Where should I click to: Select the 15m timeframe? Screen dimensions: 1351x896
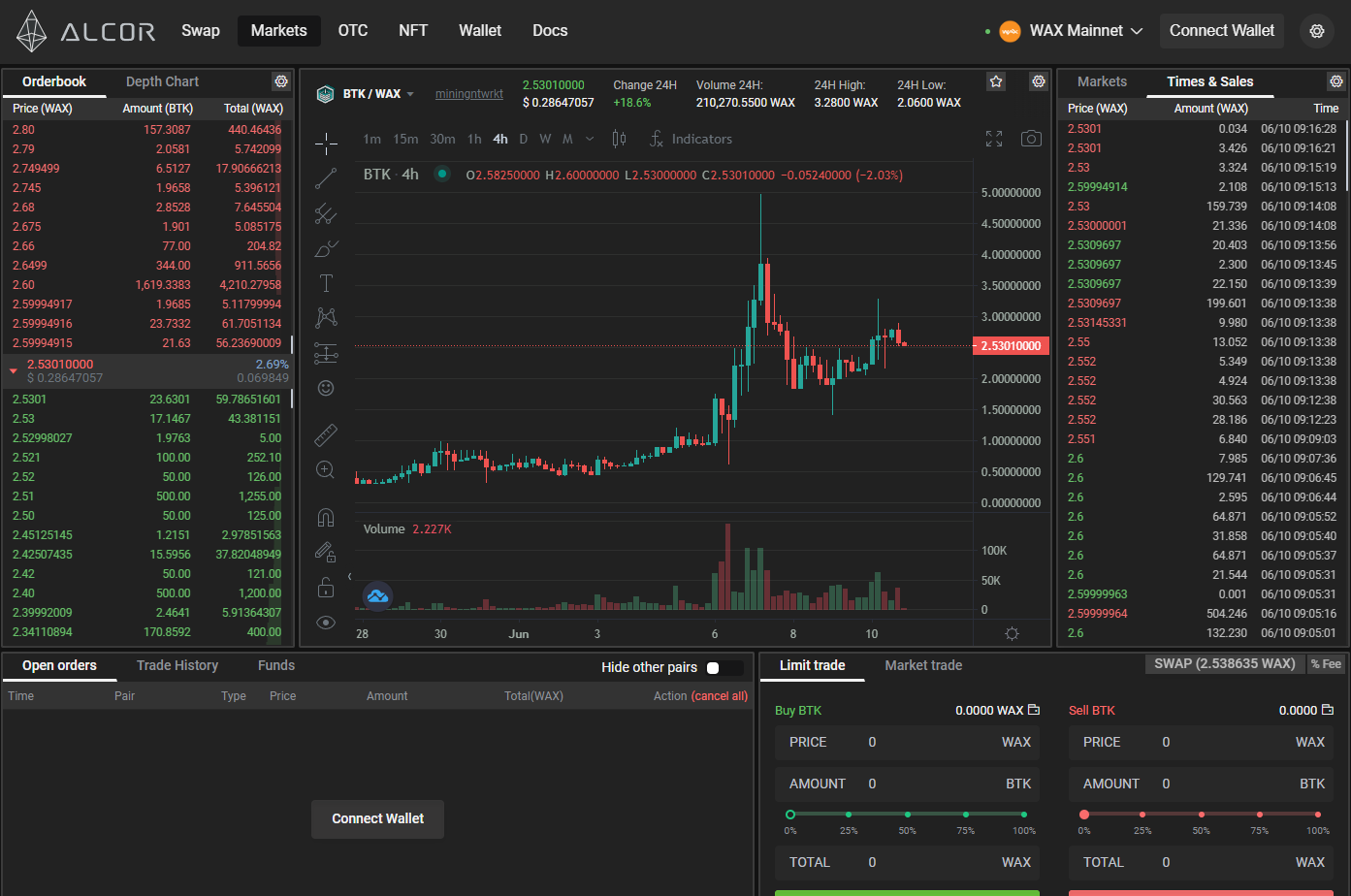405,139
